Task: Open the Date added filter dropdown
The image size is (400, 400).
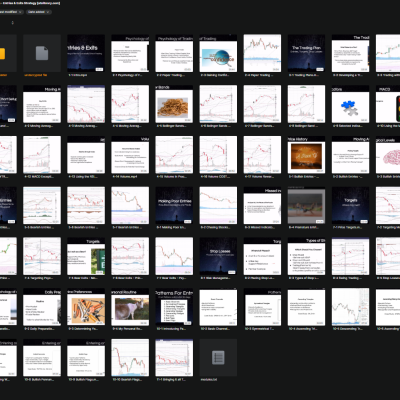Action: pos(39,12)
